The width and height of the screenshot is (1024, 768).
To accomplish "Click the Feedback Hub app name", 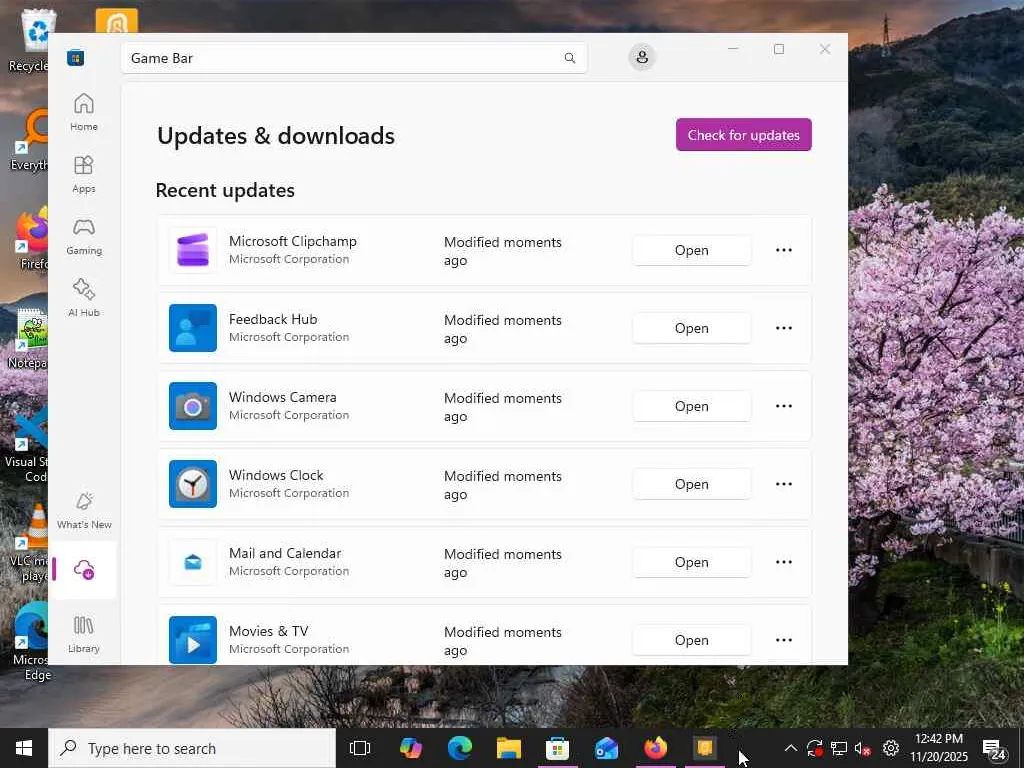I will 273,319.
